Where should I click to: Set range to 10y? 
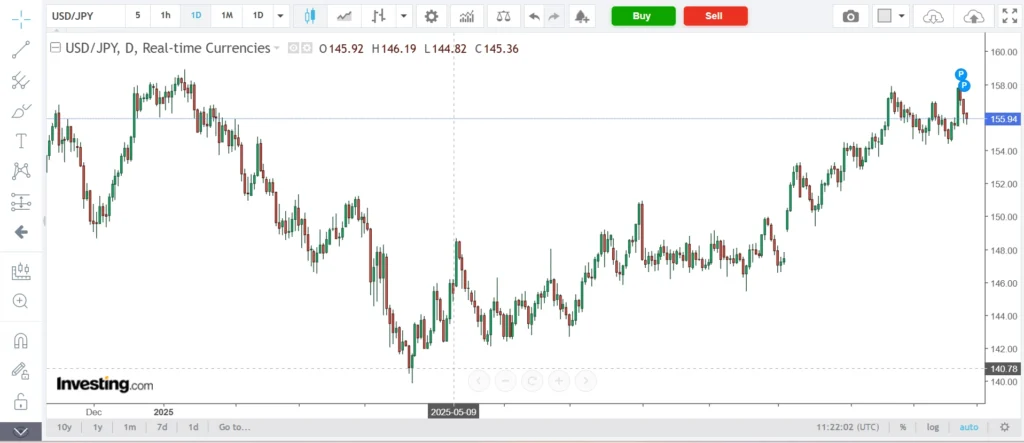(x=64, y=427)
